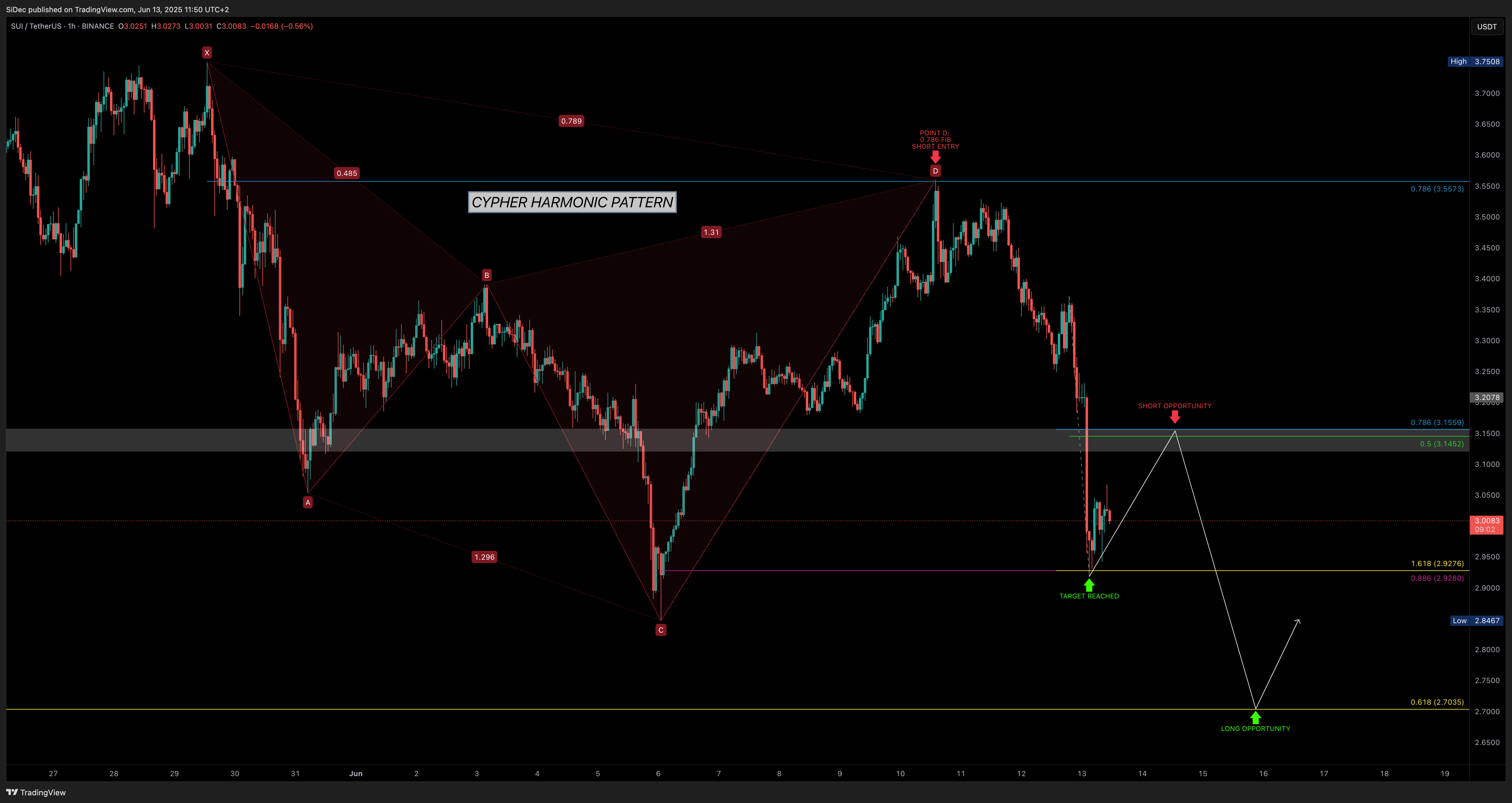This screenshot has width=1512, height=803.
Task: Click the LONG OPPORTUNITY label
Action: tap(1255, 729)
